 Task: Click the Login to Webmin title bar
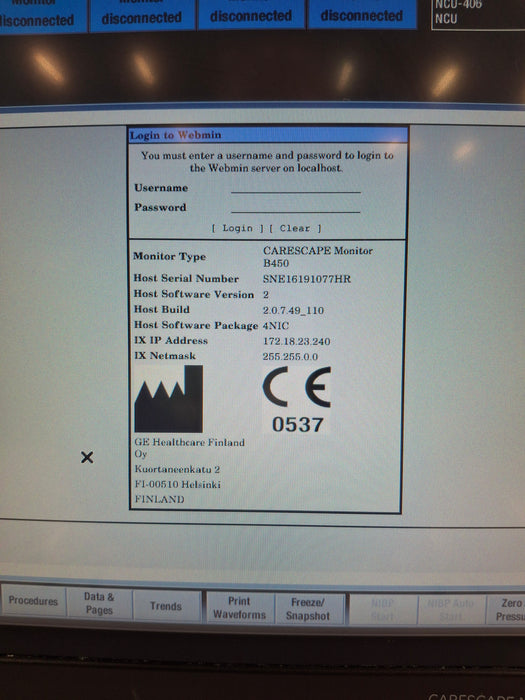click(x=268, y=135)
